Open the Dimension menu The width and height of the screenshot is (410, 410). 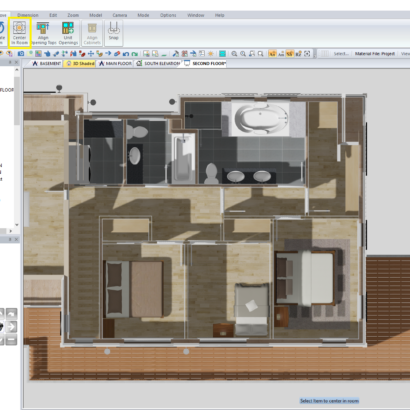28,15
